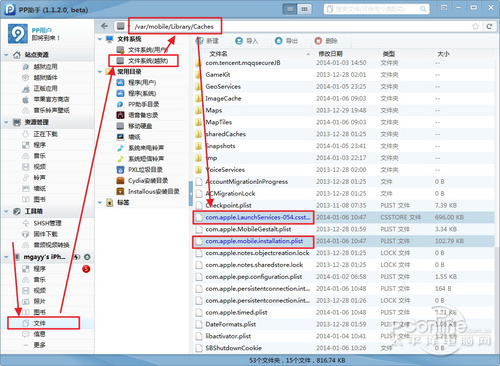Open the window menu icon beside minimize
500x366 pixels.
tap(444, 8)
